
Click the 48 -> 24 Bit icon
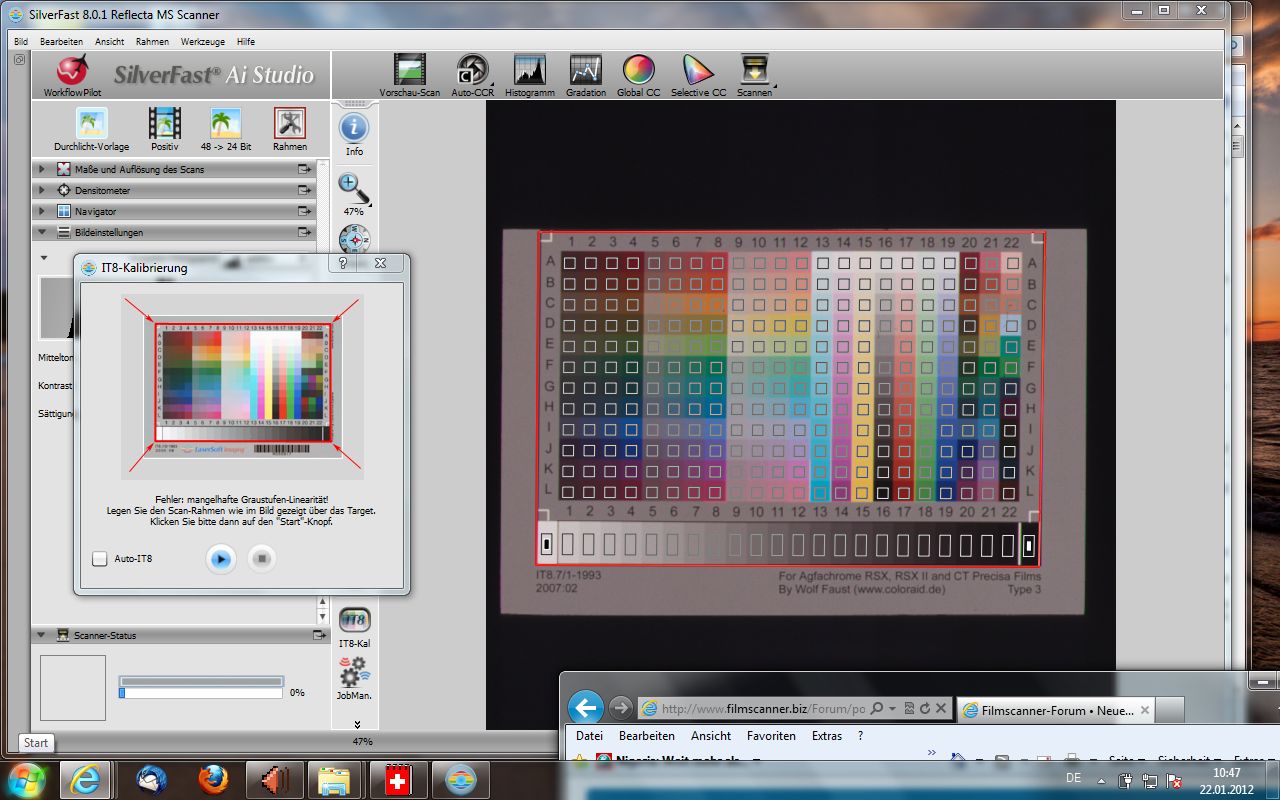coord(226,124)
